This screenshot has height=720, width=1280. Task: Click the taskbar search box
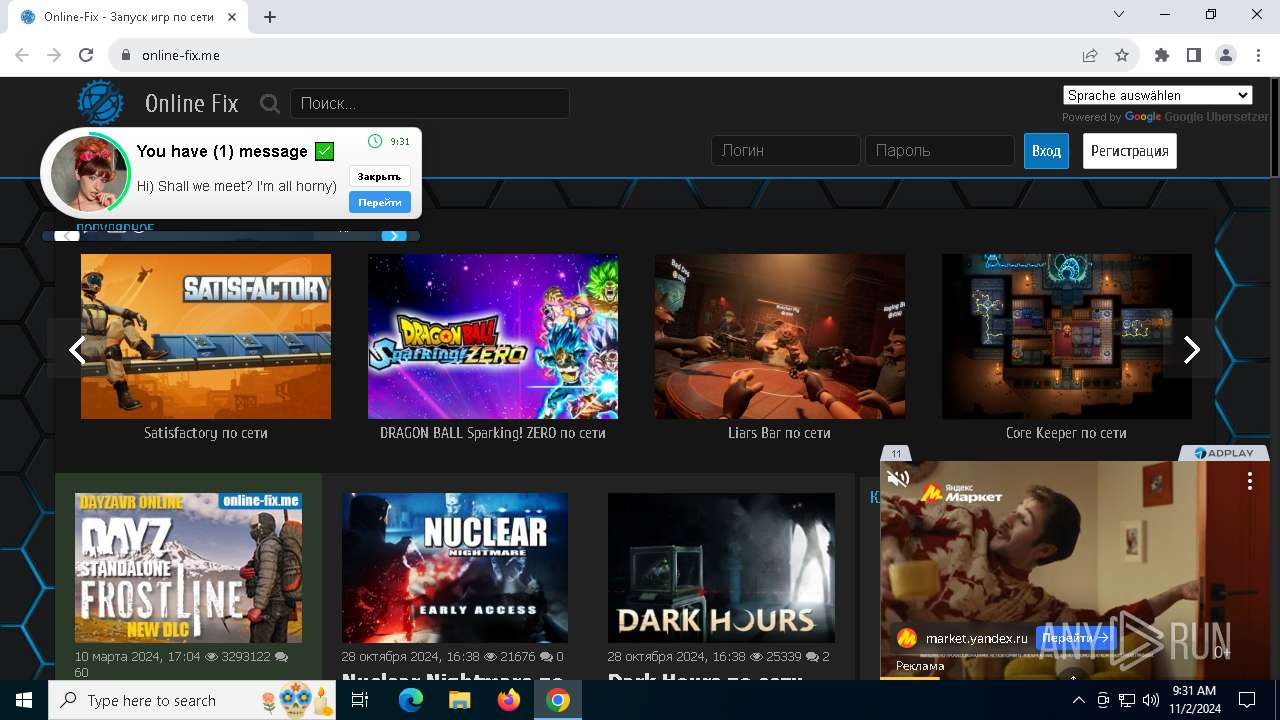point(193,700)
